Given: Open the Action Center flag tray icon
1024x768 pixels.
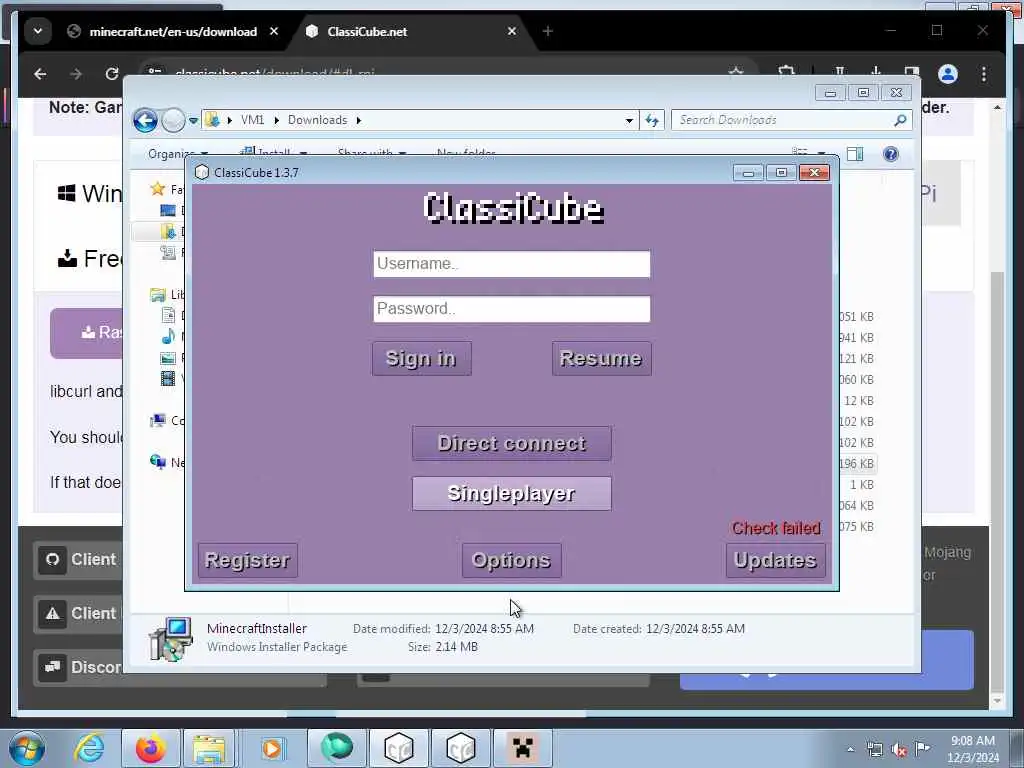Looking at the screenshot, I should (922, 749).
